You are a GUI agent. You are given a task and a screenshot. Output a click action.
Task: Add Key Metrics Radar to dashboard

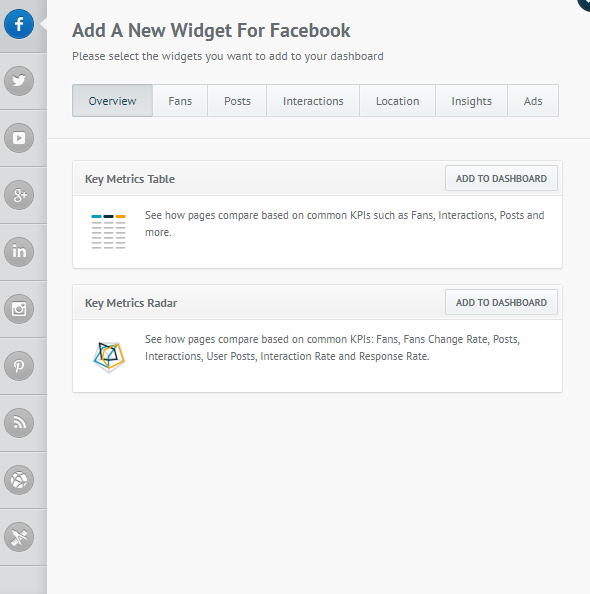[501, 302]
